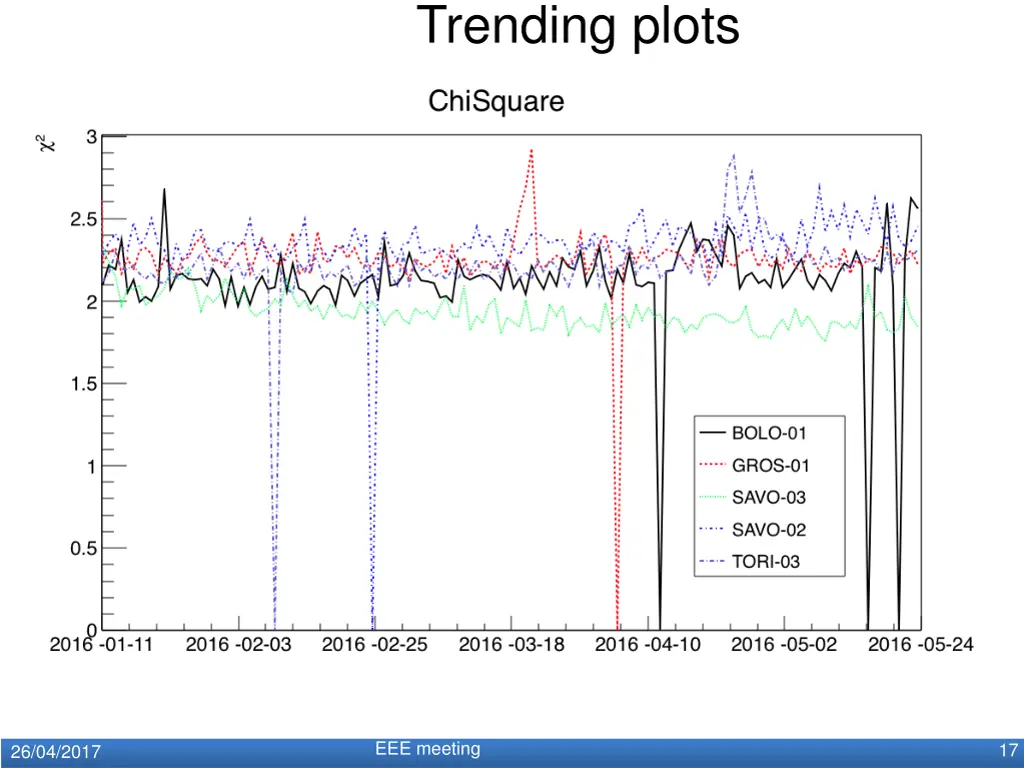Click the footer date 26/04/2017

pos(56,752)
